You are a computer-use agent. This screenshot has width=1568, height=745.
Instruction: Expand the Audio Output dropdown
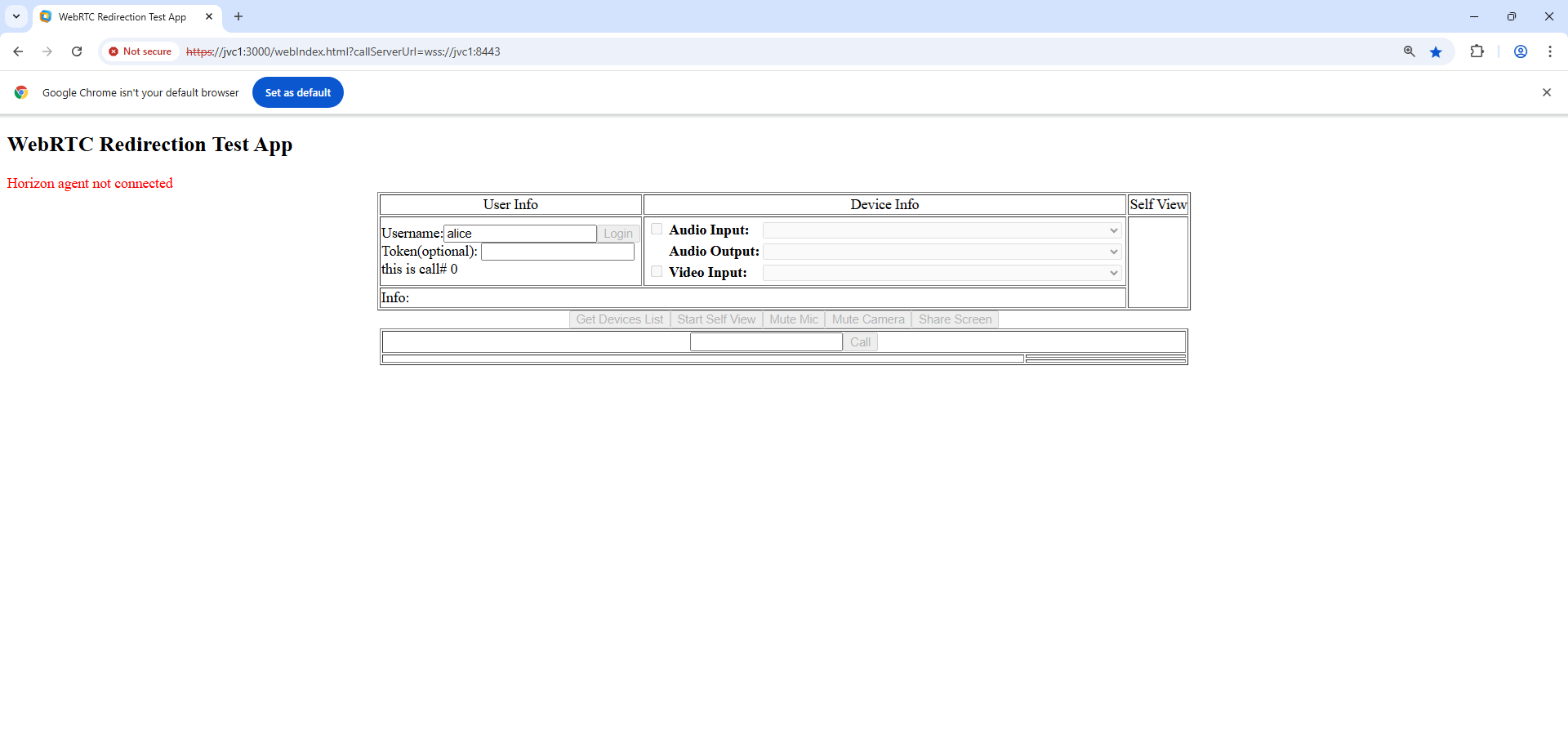tap(941, 252)
